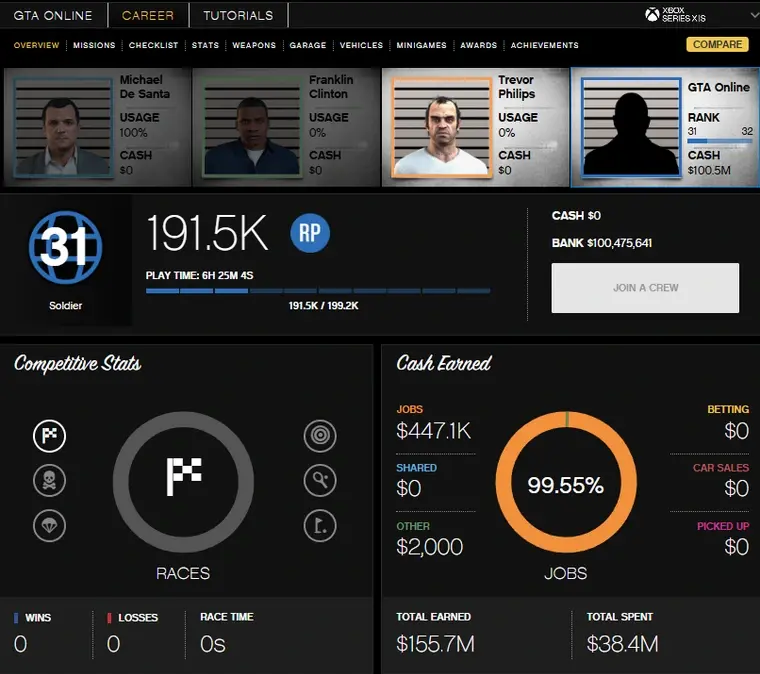Image resolution: width=760 pixels, height=674 pixels.
Task: Click the Join a Crew button
Action: pyautogui.click(x=645, y=288)
